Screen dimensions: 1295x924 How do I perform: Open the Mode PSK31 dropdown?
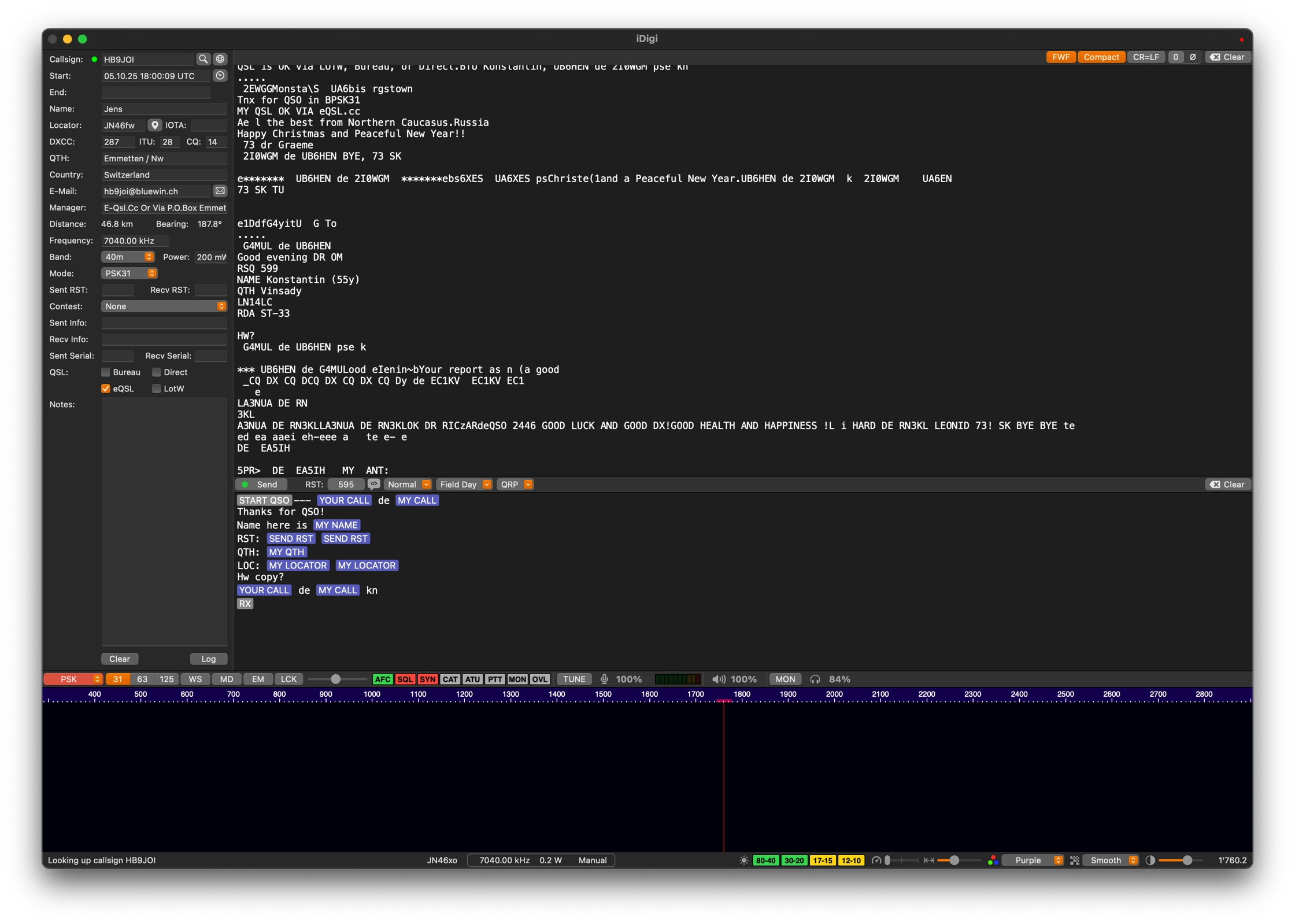tap(129, 273)
